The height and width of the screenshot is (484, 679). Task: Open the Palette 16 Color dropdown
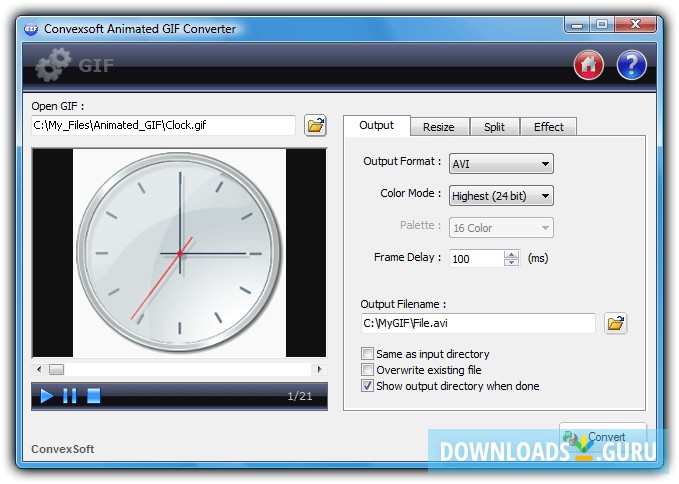coord(501,228)
